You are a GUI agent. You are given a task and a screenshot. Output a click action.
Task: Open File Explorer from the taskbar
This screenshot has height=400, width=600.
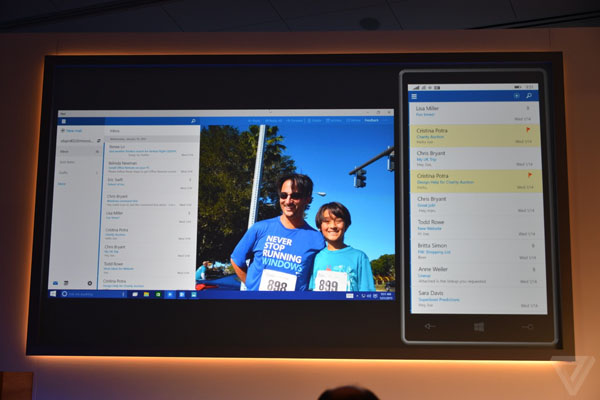tap(146, 294)
